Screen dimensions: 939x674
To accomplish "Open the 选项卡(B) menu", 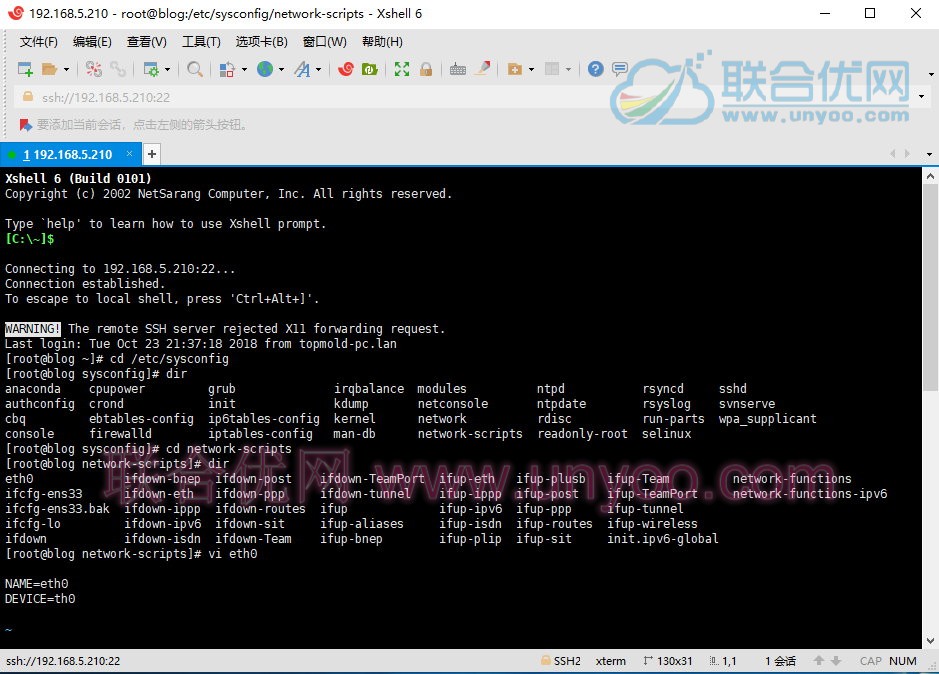I will click(x=262, y=42).
